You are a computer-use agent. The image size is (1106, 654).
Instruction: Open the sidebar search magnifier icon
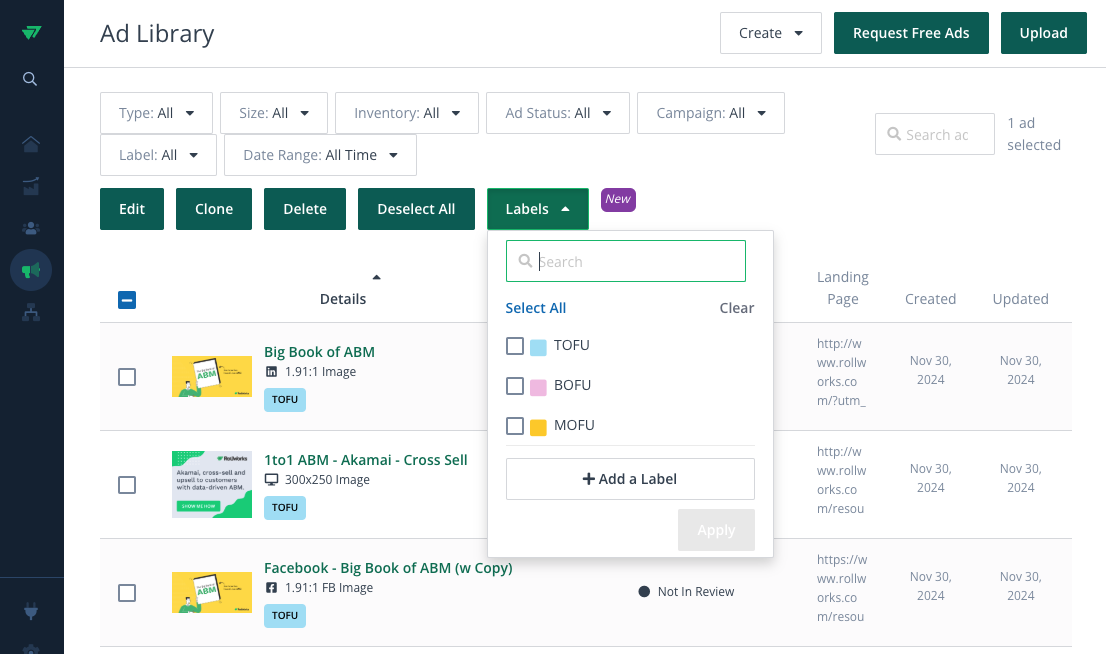tap(31, 79)
